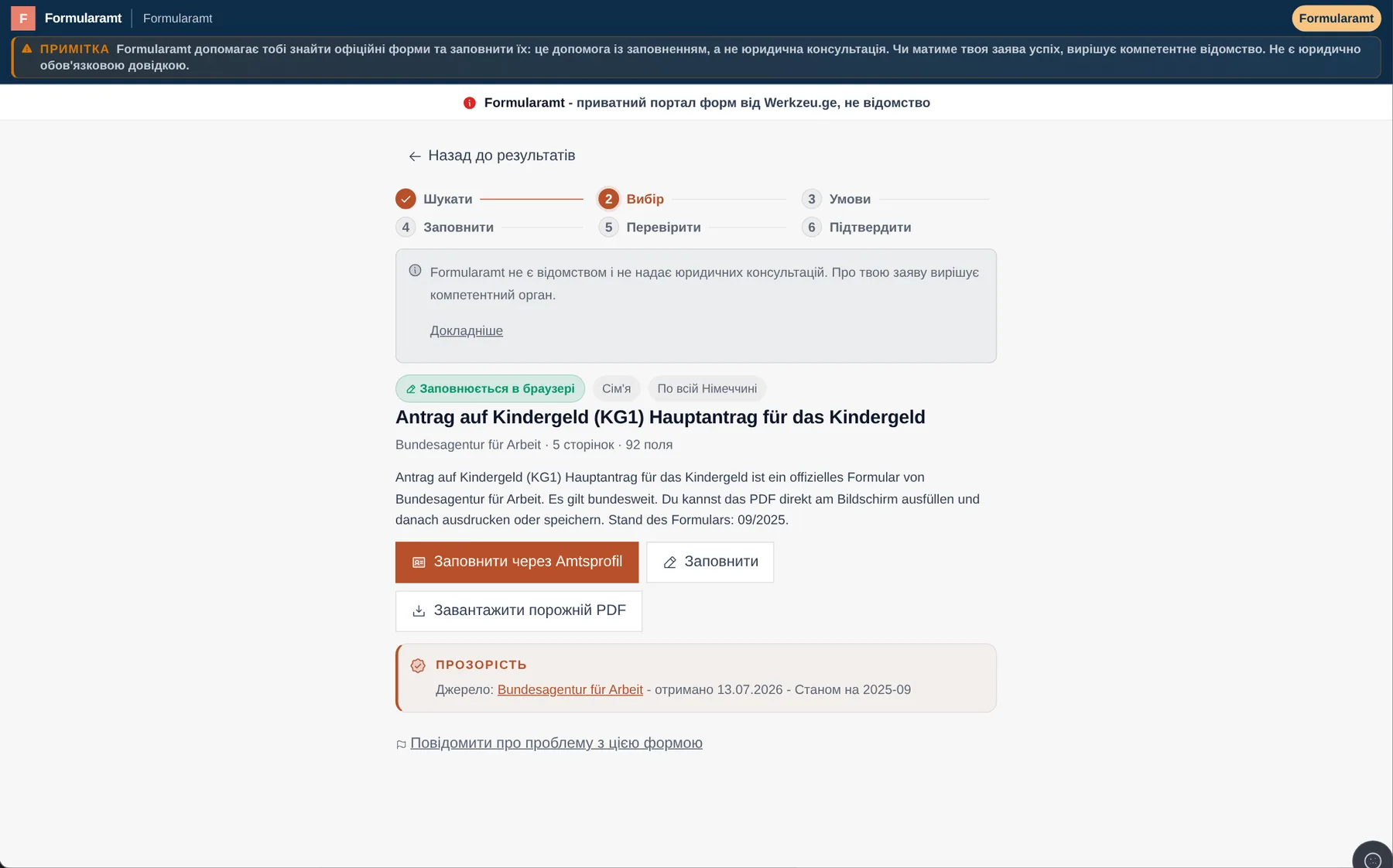Click the Formularamt brand name in header
Image resolution: width=1393 pixels, height=868 pixels.
83,18
